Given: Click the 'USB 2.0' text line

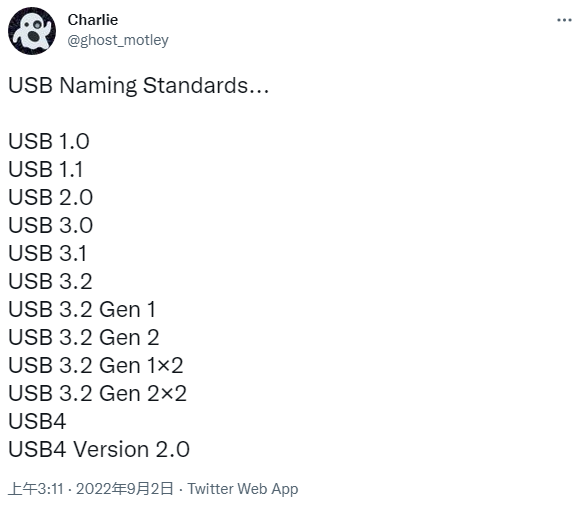Looking at the screenshot, I should click(51, 197).
